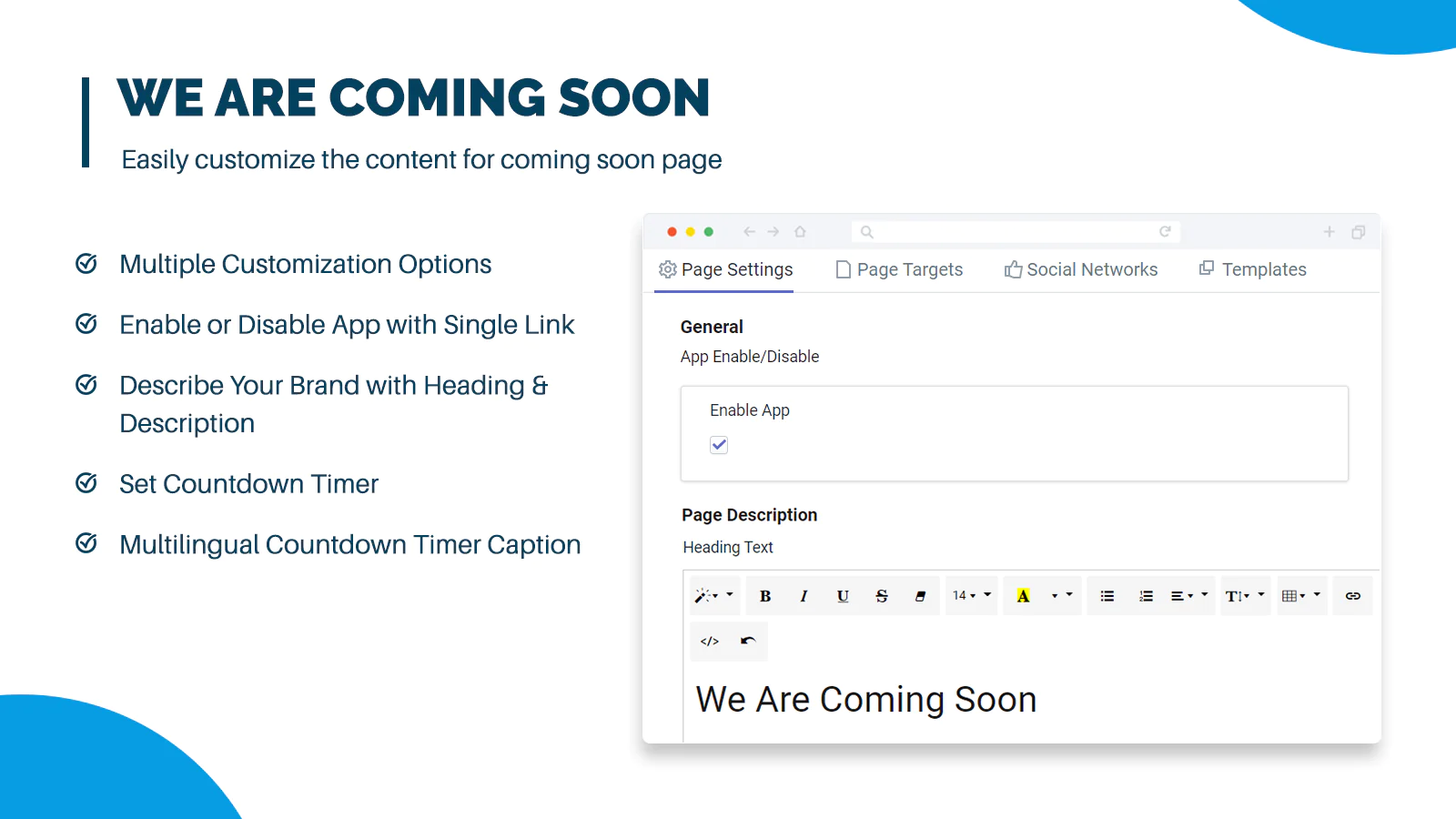Image resolution: width=1456 pixels, height=819 pixels.
Task: Open the insert table dropdown
Action: pyautogui.click(x=1301, y=596)
